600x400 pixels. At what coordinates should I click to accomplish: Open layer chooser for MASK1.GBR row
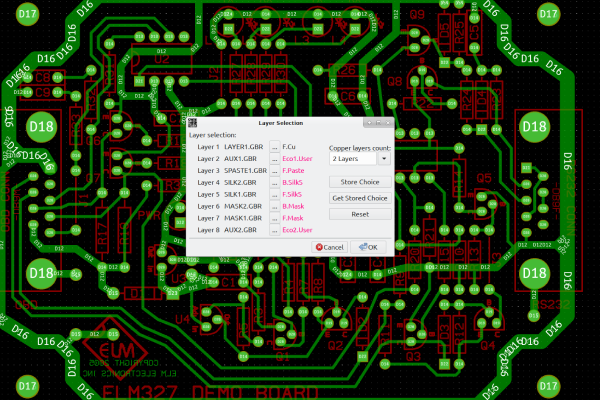pos(274,218)
